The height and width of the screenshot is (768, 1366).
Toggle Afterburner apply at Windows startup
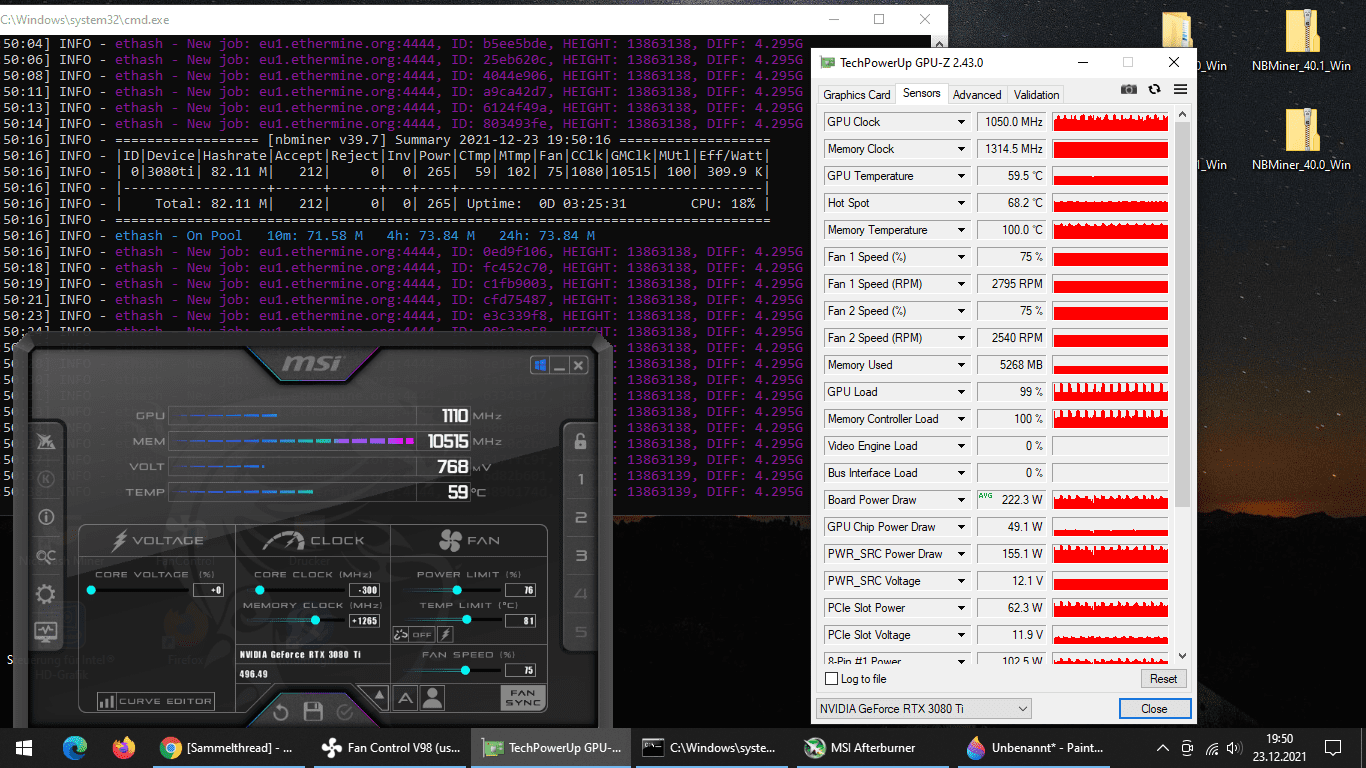(x=540, y=366)
